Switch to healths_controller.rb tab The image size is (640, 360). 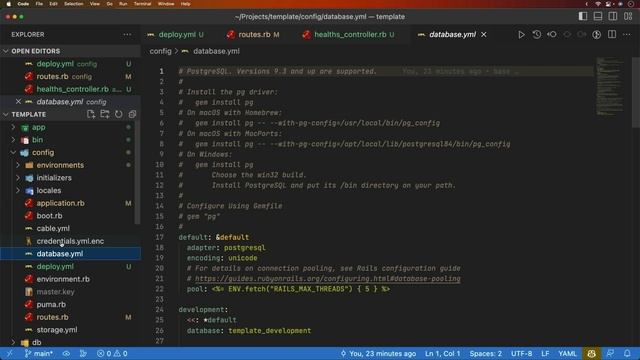coord(350,35)
